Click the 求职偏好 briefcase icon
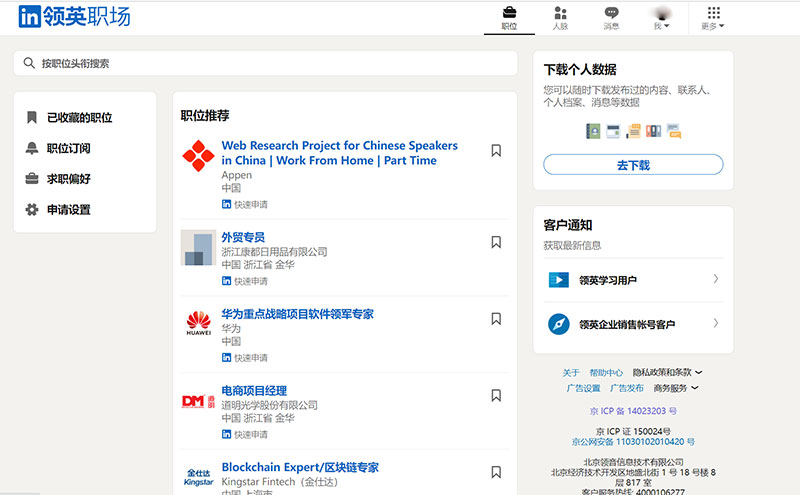 coord(32,179)
